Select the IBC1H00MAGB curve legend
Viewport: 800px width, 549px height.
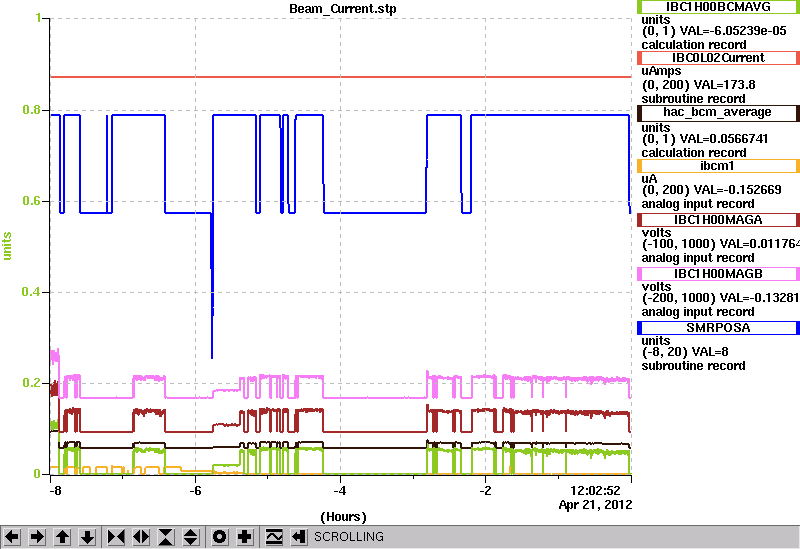718,274
